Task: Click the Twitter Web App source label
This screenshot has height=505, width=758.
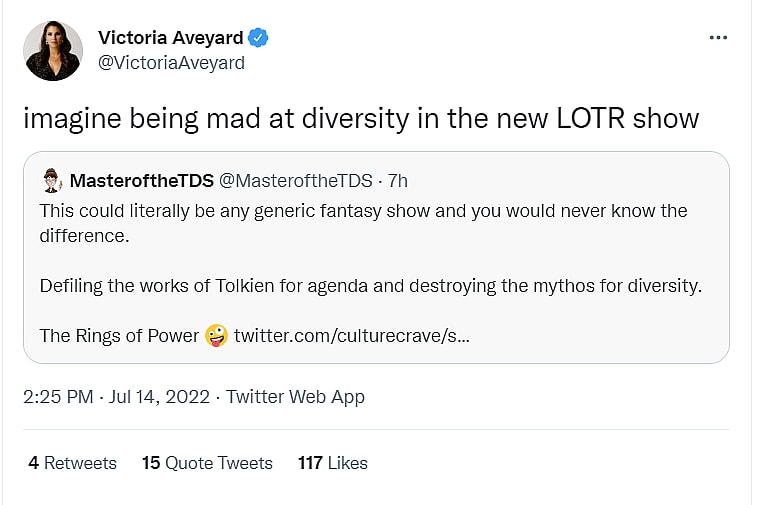Action: coord(295,397)
